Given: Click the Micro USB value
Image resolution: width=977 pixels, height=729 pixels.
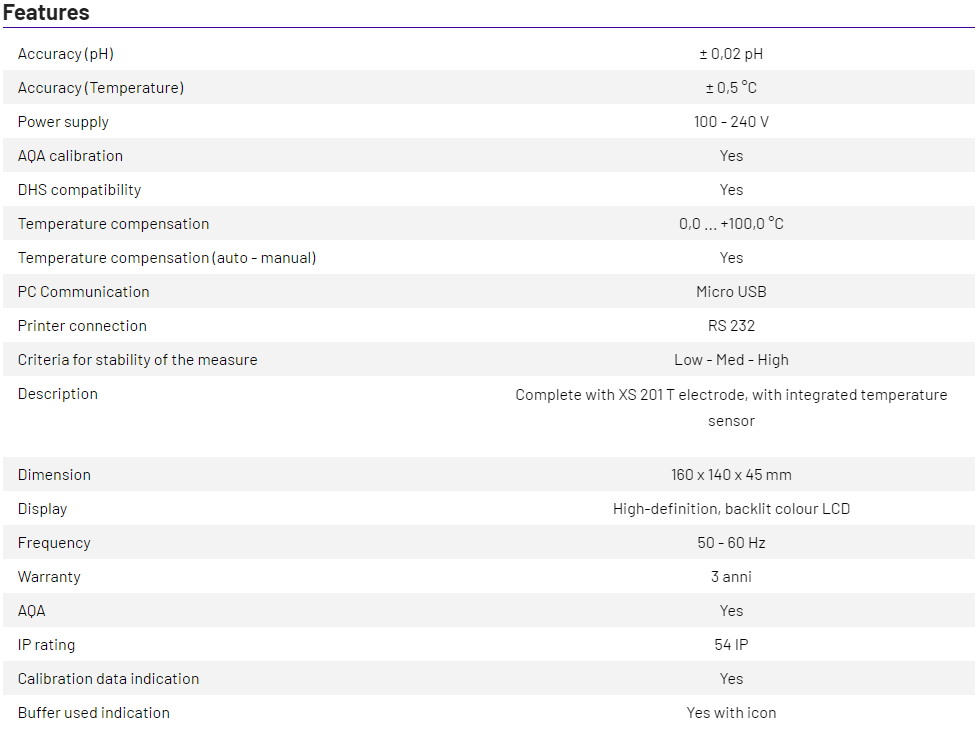Looking at the screenshot, I should (x=731, y=292).
